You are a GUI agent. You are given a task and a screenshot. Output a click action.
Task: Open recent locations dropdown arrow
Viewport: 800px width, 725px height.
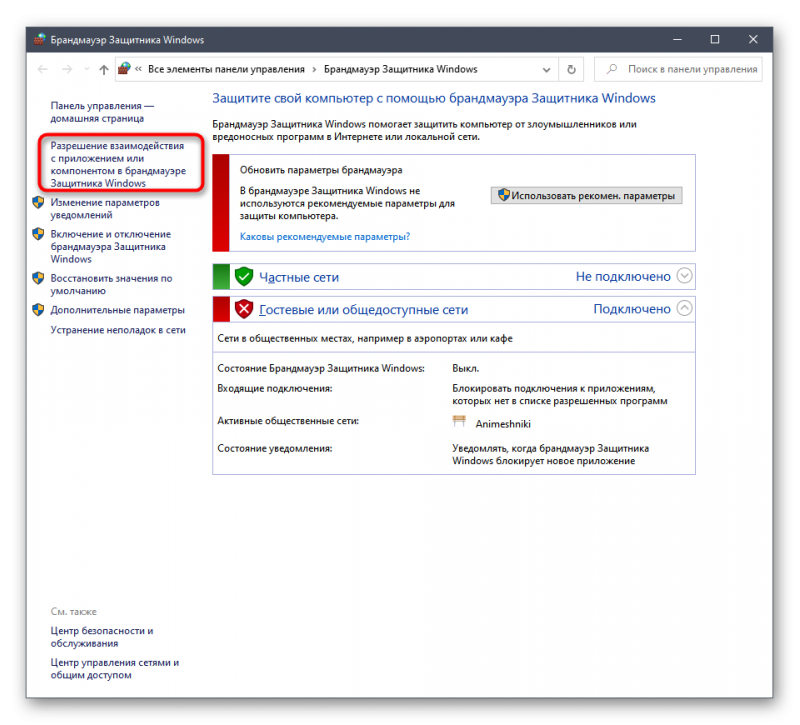86,69
